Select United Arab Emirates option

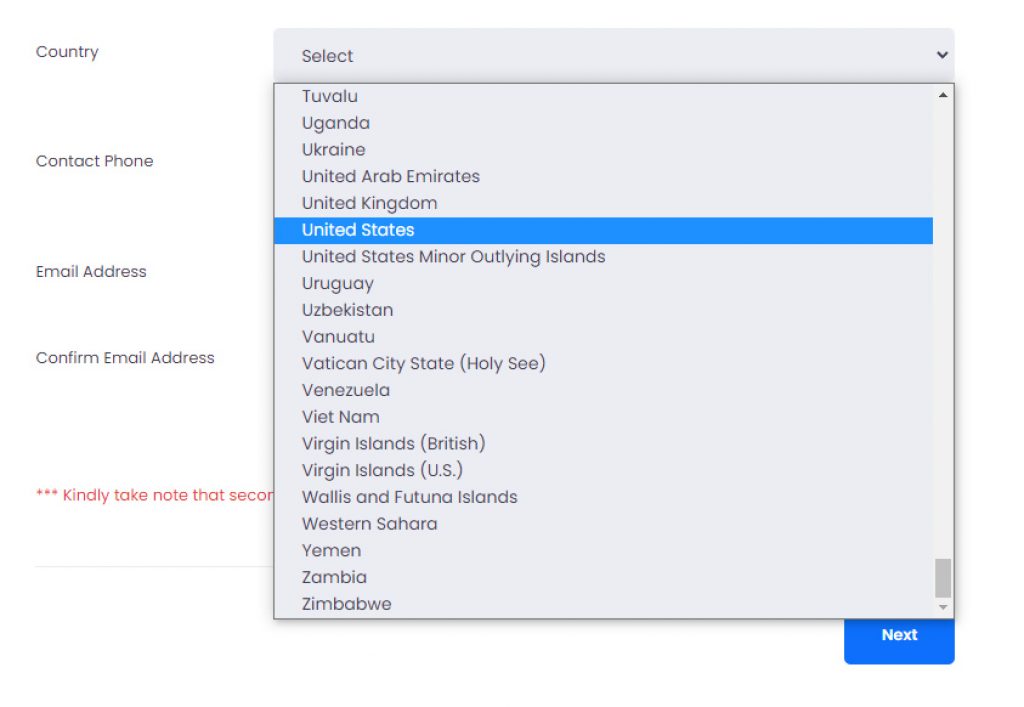coord(391,176)
